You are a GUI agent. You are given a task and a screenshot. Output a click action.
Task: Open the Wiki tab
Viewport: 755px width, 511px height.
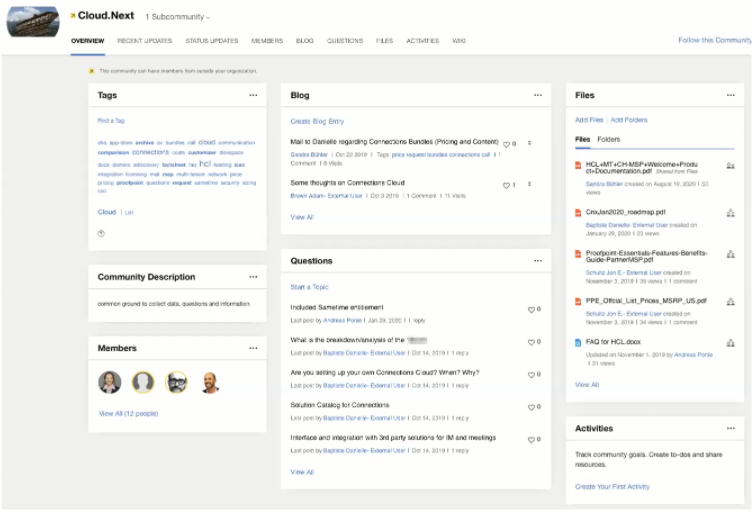point(459,41)
